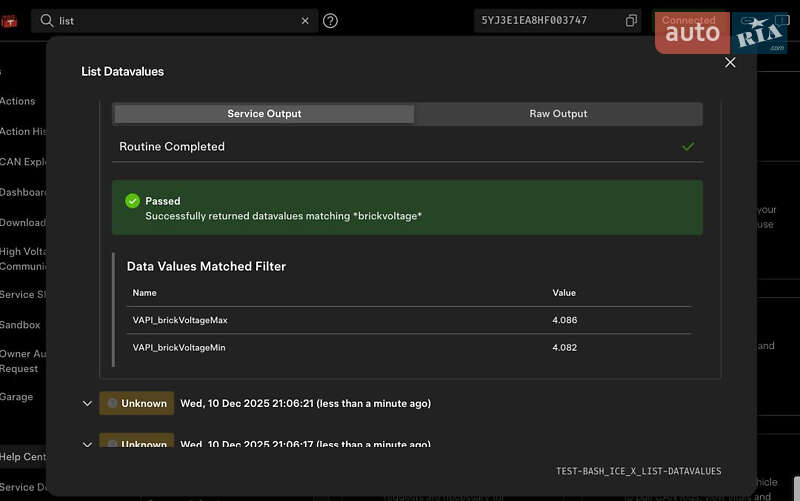
Task: Expand the 21:06:21 Unknown run entry
Action: tap(87, 404)
